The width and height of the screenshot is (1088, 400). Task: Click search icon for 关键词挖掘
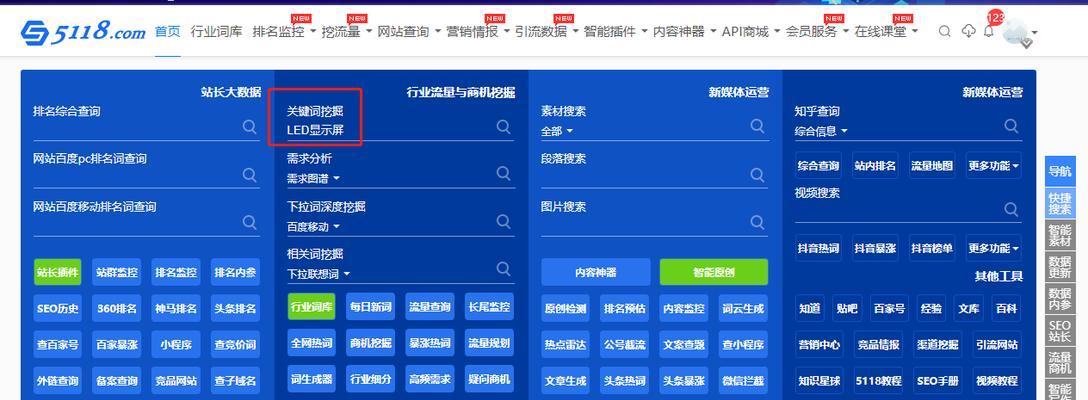tap(504, 126)
